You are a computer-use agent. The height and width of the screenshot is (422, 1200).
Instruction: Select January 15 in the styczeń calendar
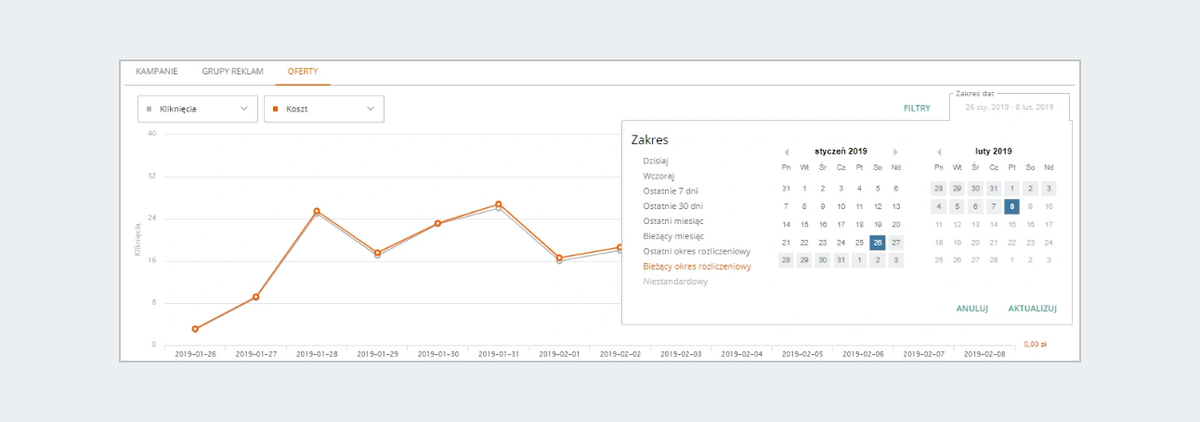pos(804,224)
